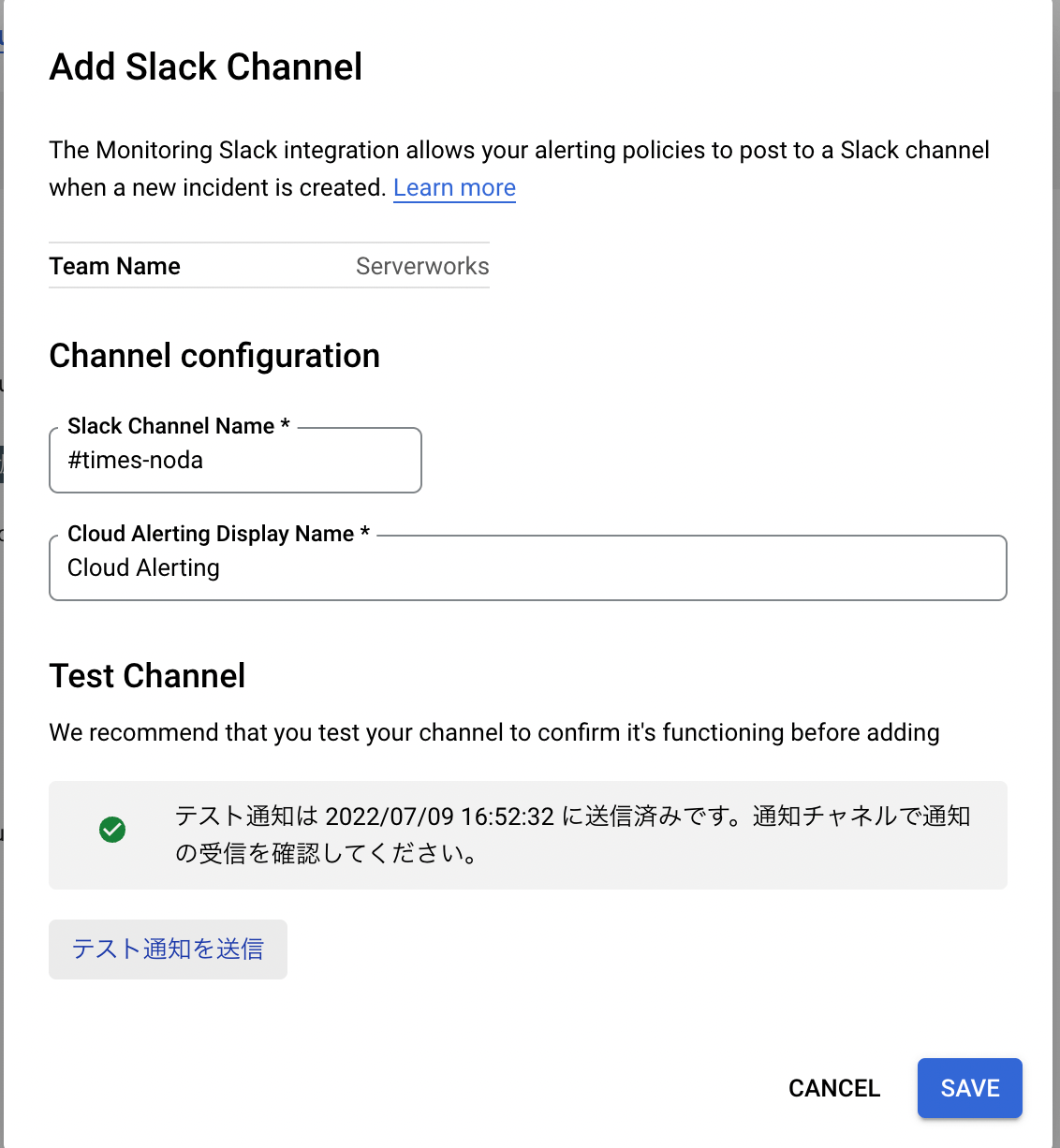Click the Cloud Alerting Display Name field

(x=528, y=567)
